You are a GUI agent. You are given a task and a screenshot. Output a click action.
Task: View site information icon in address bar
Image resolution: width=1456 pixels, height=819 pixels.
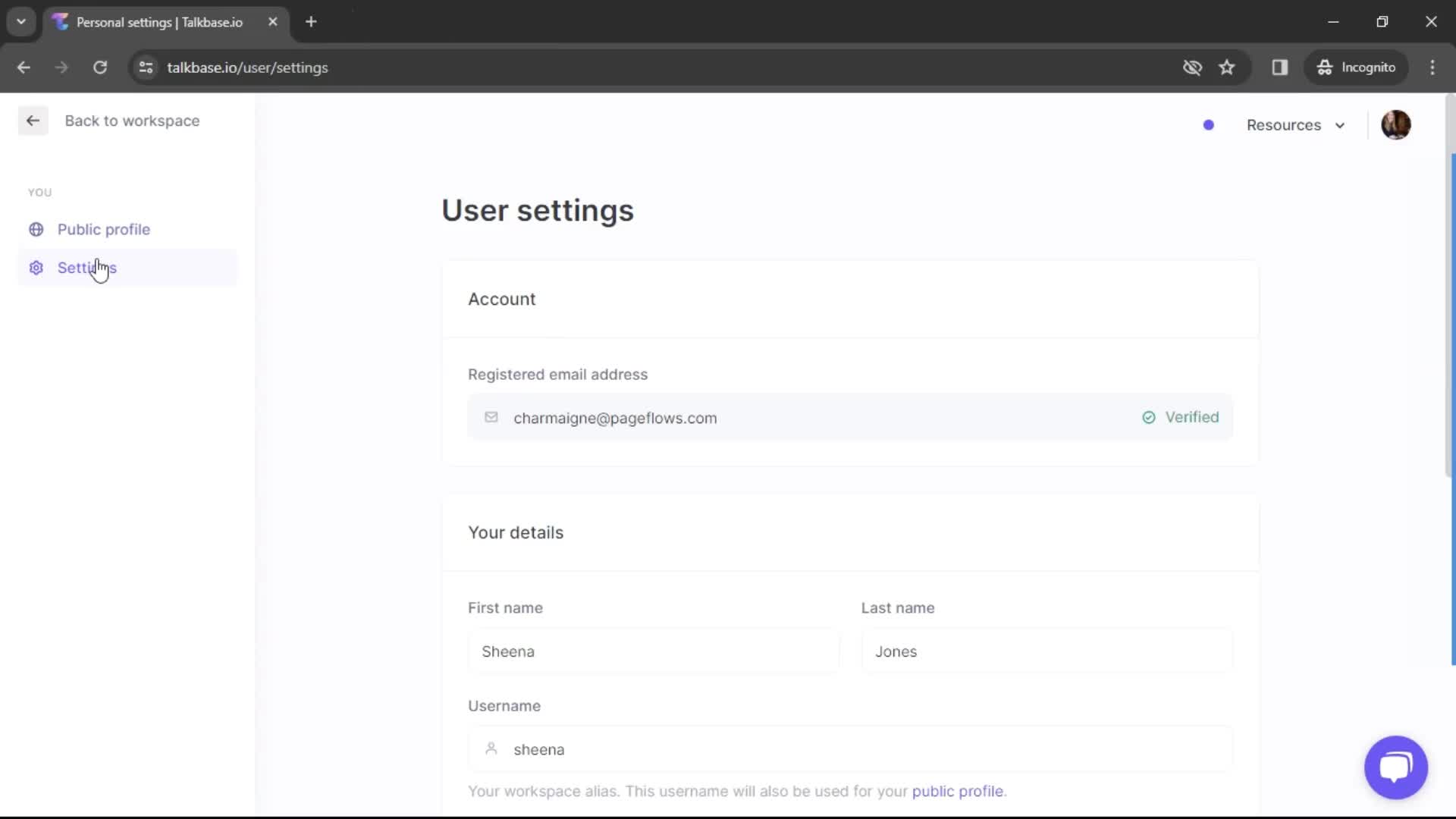(146, 67)
